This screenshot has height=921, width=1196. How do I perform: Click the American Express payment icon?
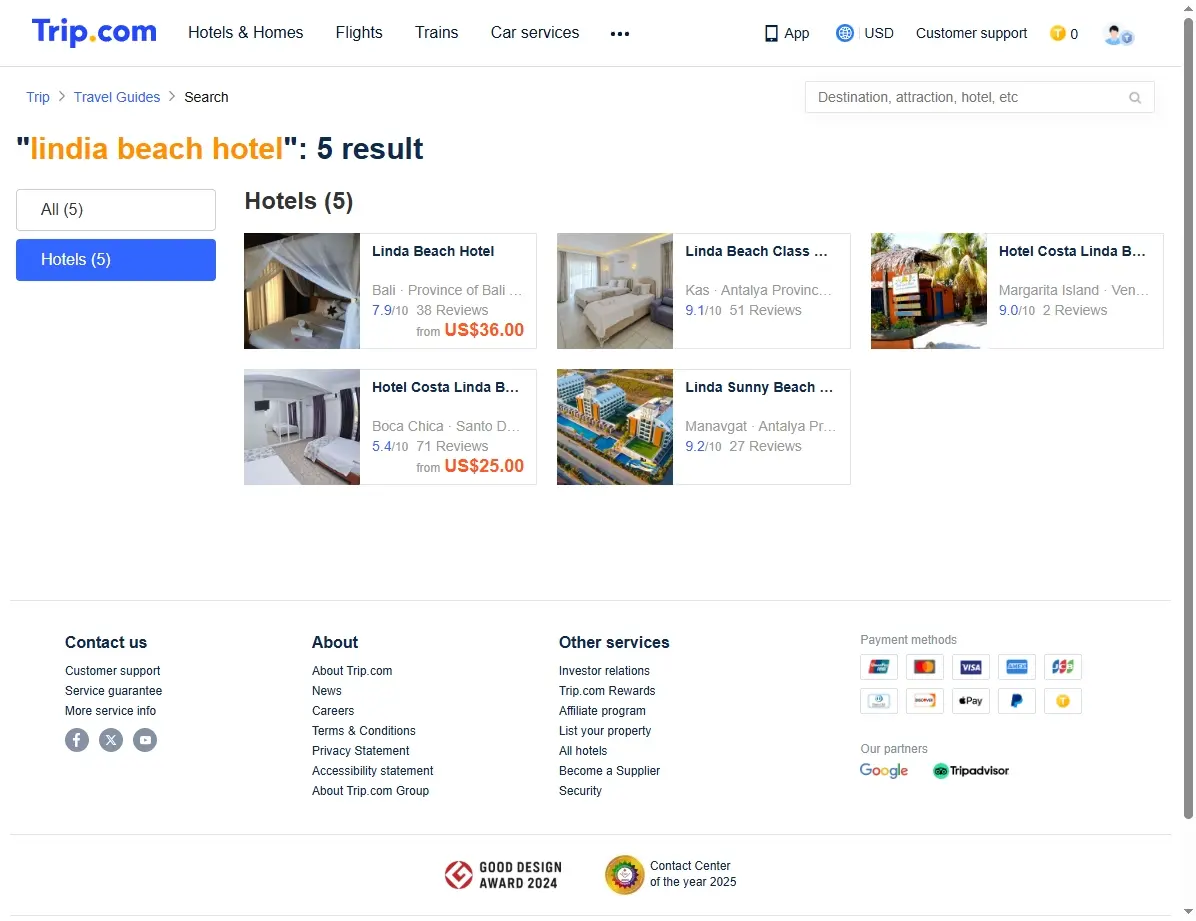click(x=1017, y=667)
